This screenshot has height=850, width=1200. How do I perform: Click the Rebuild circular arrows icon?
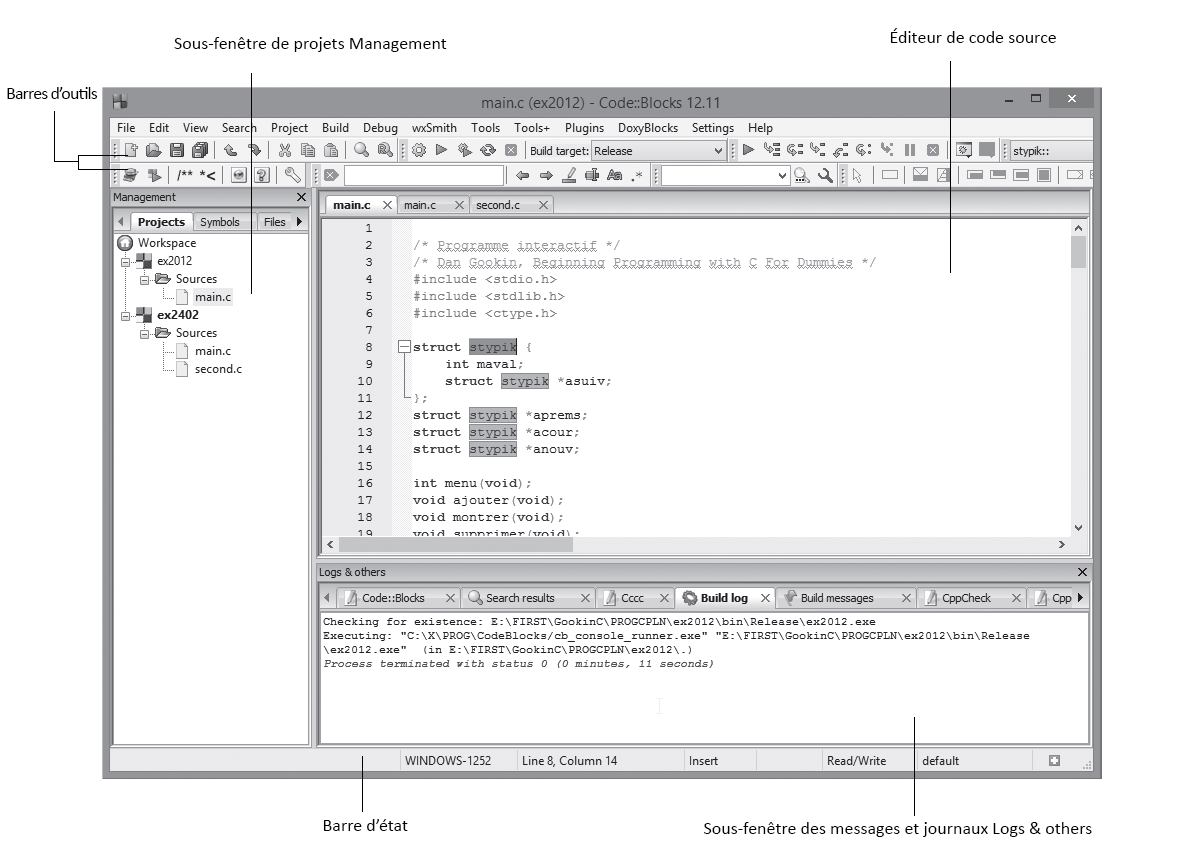tap(488, 151)
